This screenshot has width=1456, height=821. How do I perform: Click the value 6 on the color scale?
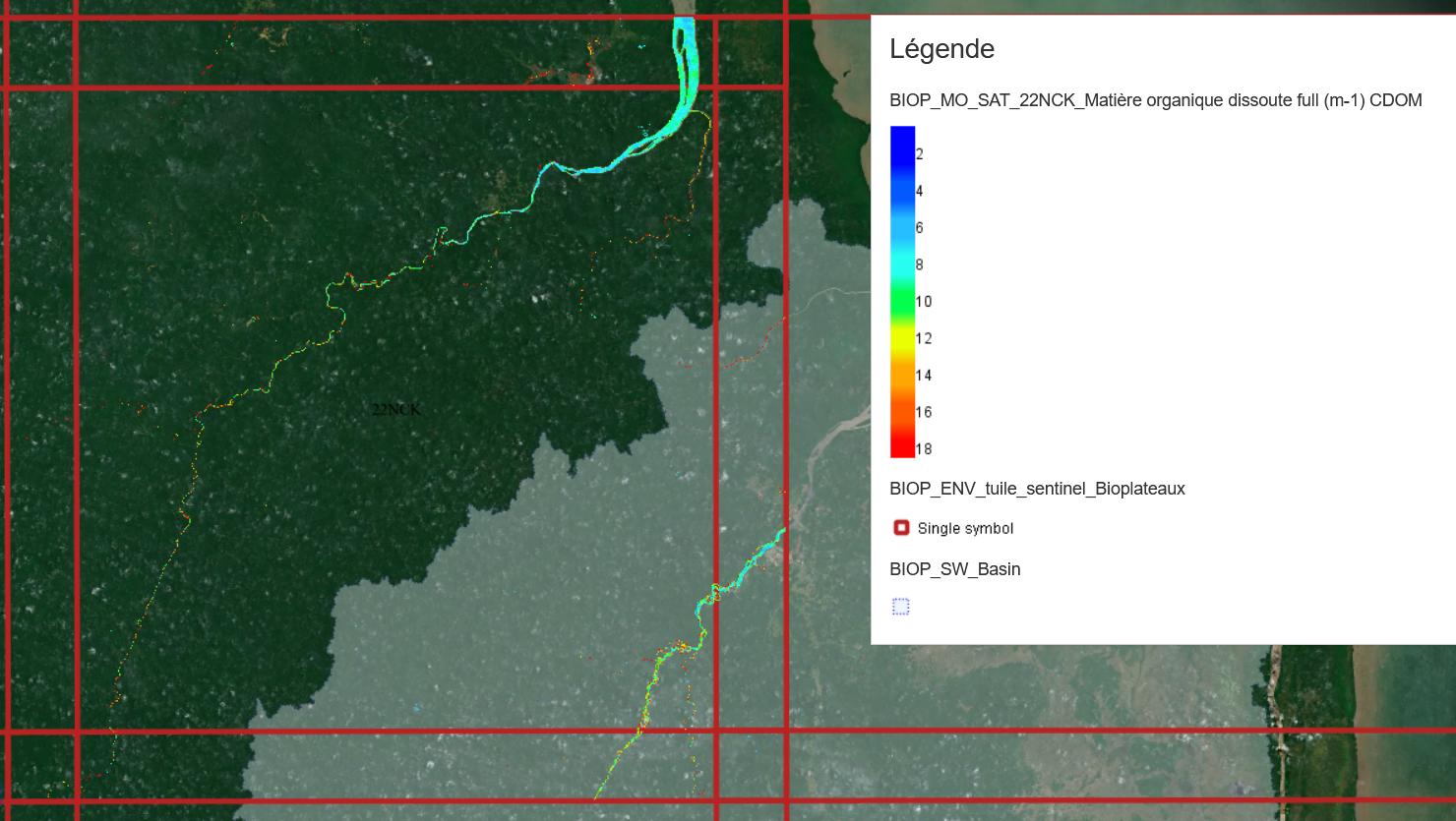(920, 228)
